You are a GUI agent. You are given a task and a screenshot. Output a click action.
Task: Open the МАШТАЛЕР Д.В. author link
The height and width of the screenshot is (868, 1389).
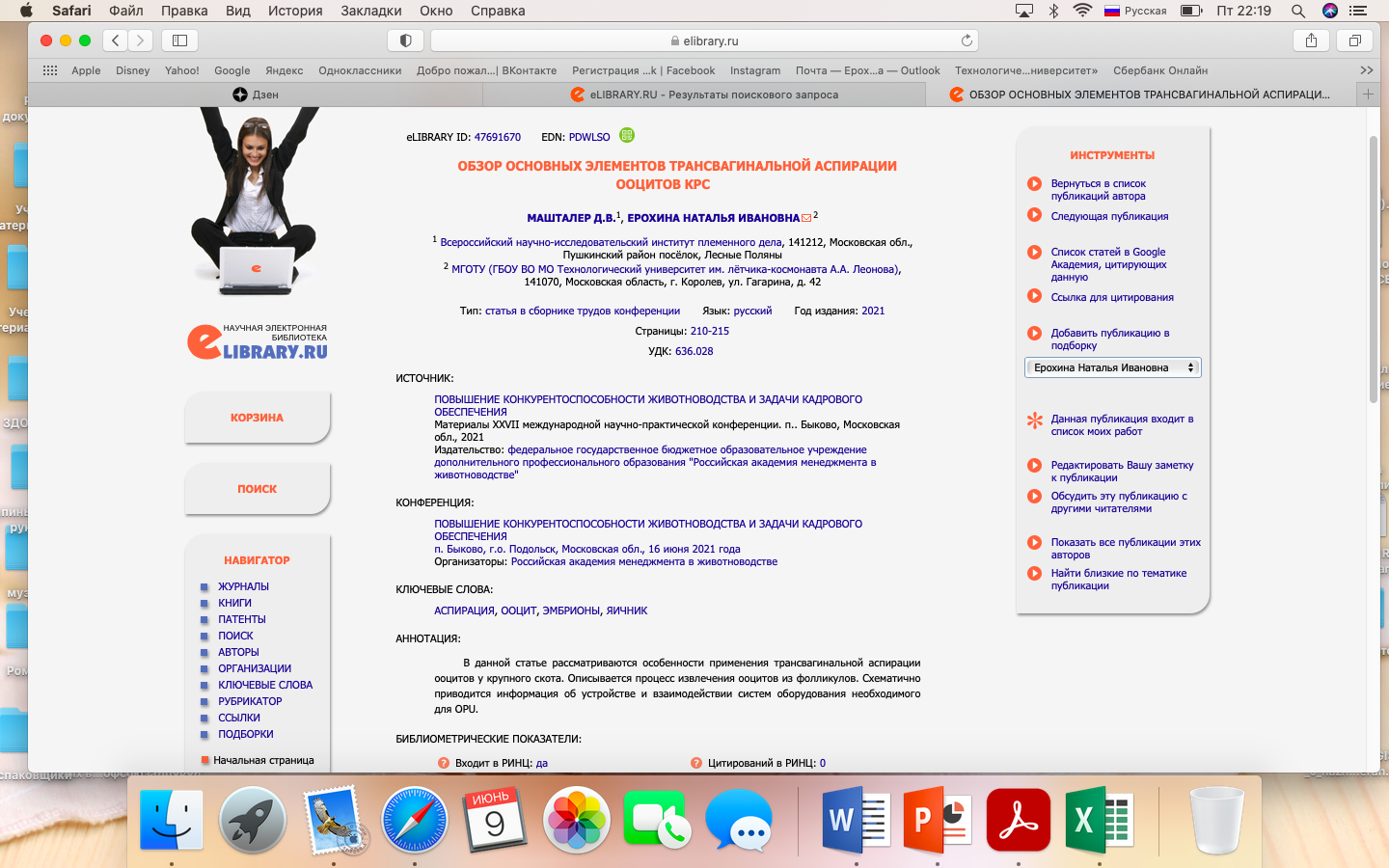(x=571, y=218)
